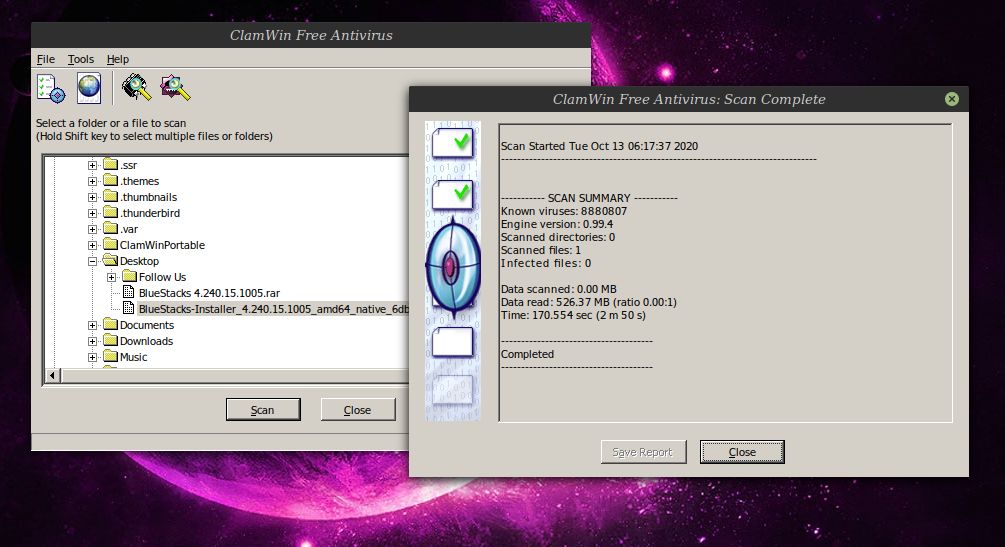Viewport: 1005px width, 547px height.
Task: Open the Preferences toolbar icon in ClamWin
Action: coord(51,88)
